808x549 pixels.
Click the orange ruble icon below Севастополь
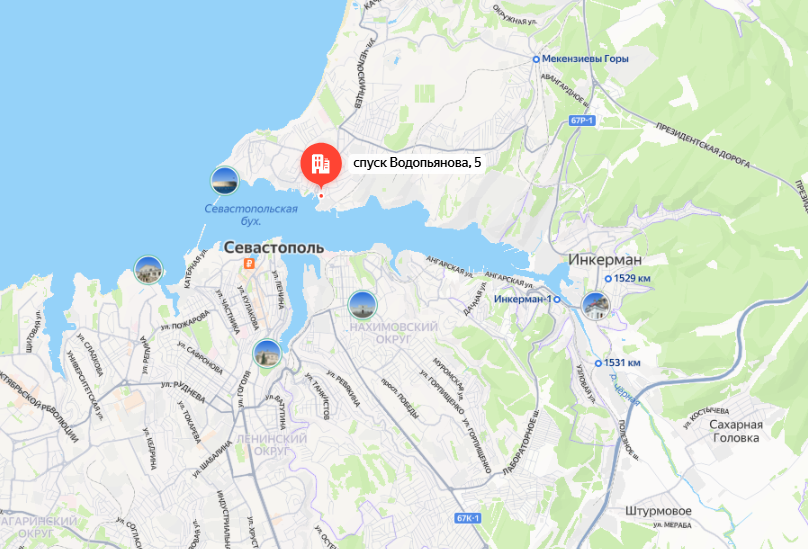pos(249,263)
